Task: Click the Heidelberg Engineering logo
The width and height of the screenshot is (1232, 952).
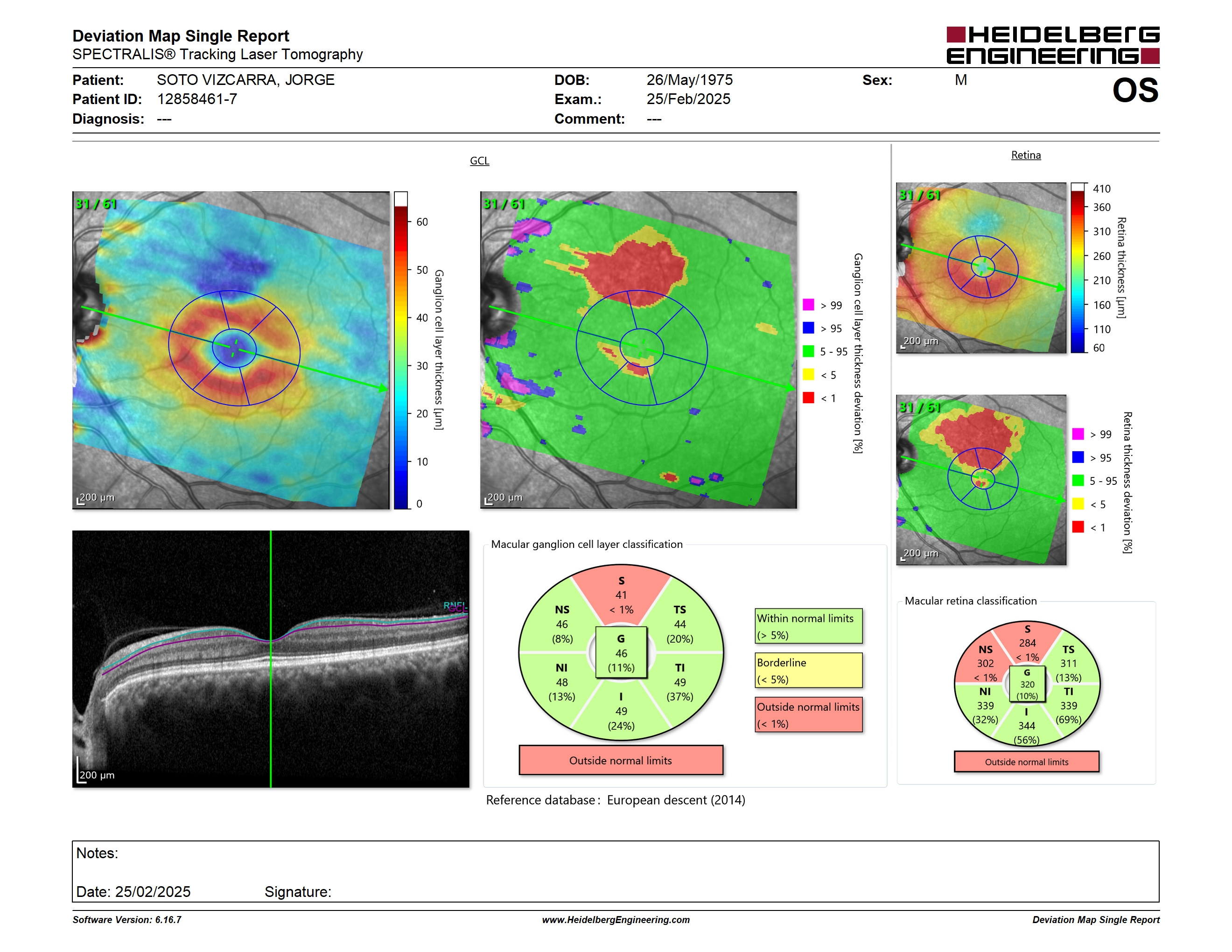Action: [1053, 45]
